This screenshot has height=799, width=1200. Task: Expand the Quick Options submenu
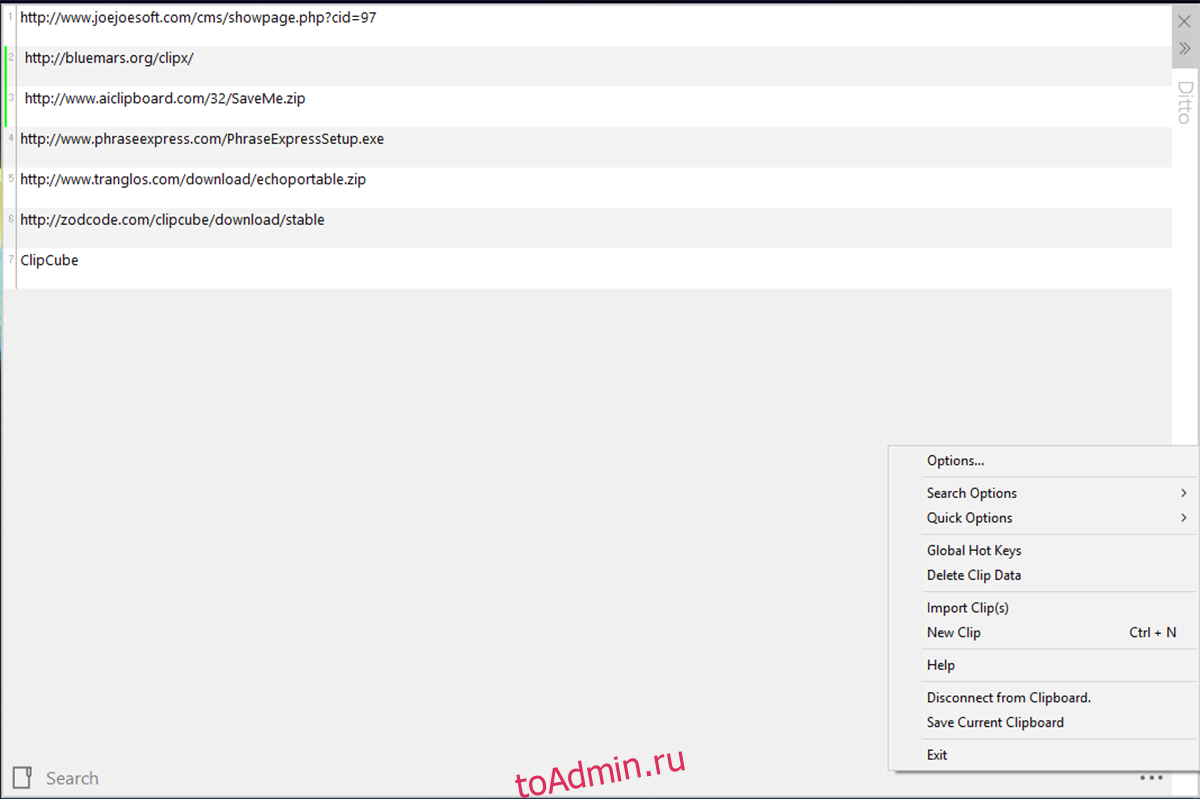[x=1043, y=518]
